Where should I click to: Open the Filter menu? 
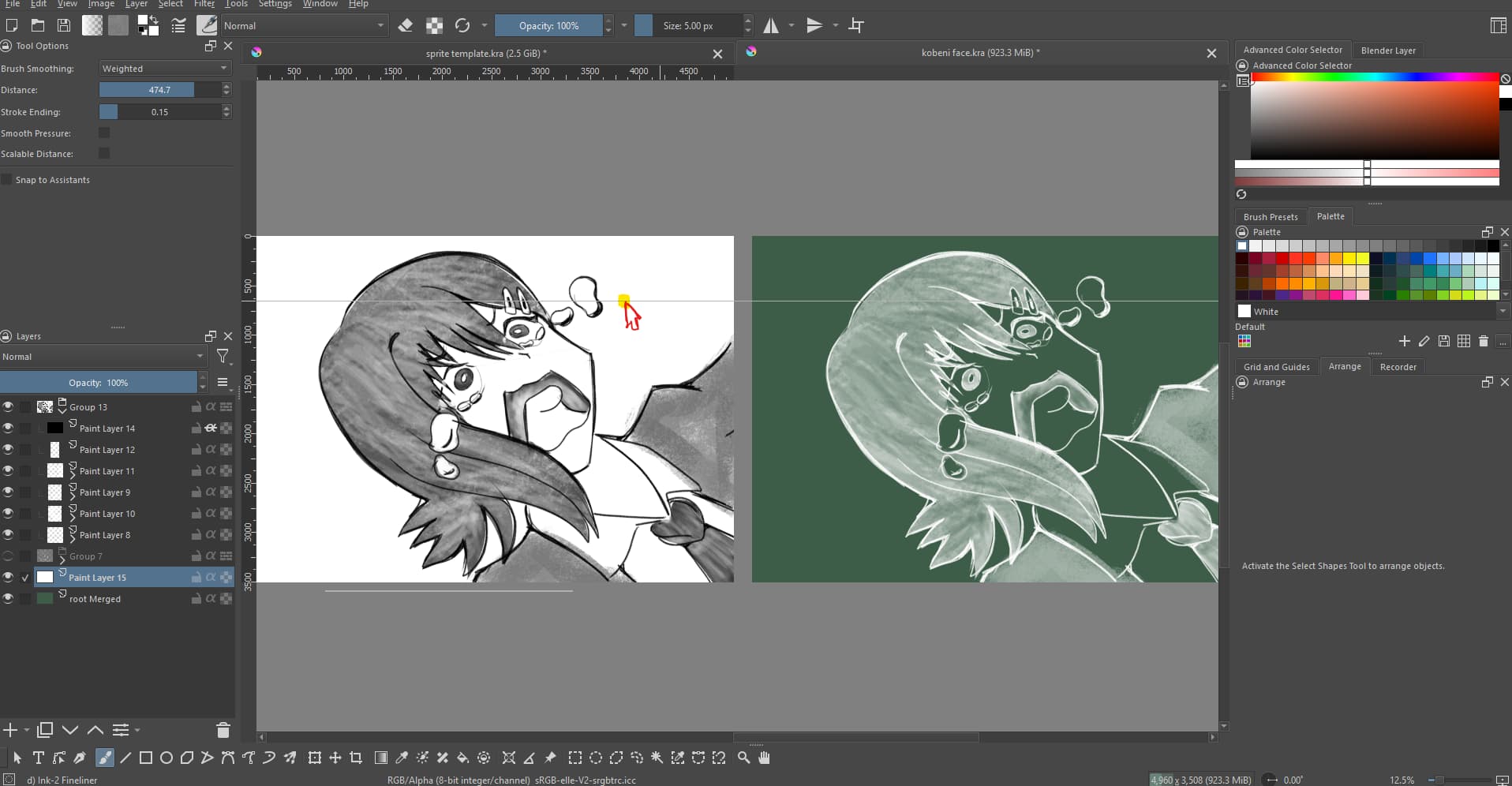click(204, 4)
